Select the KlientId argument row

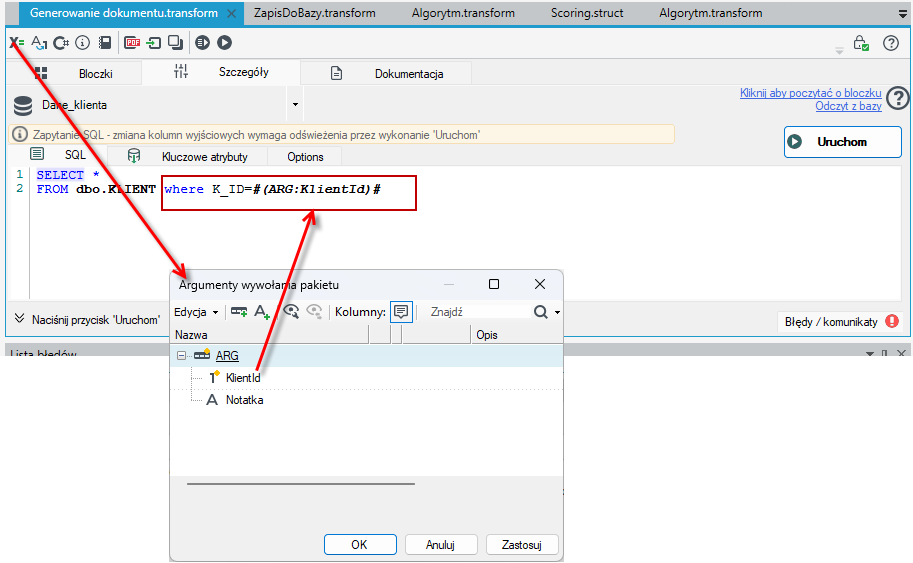point(367,378)
